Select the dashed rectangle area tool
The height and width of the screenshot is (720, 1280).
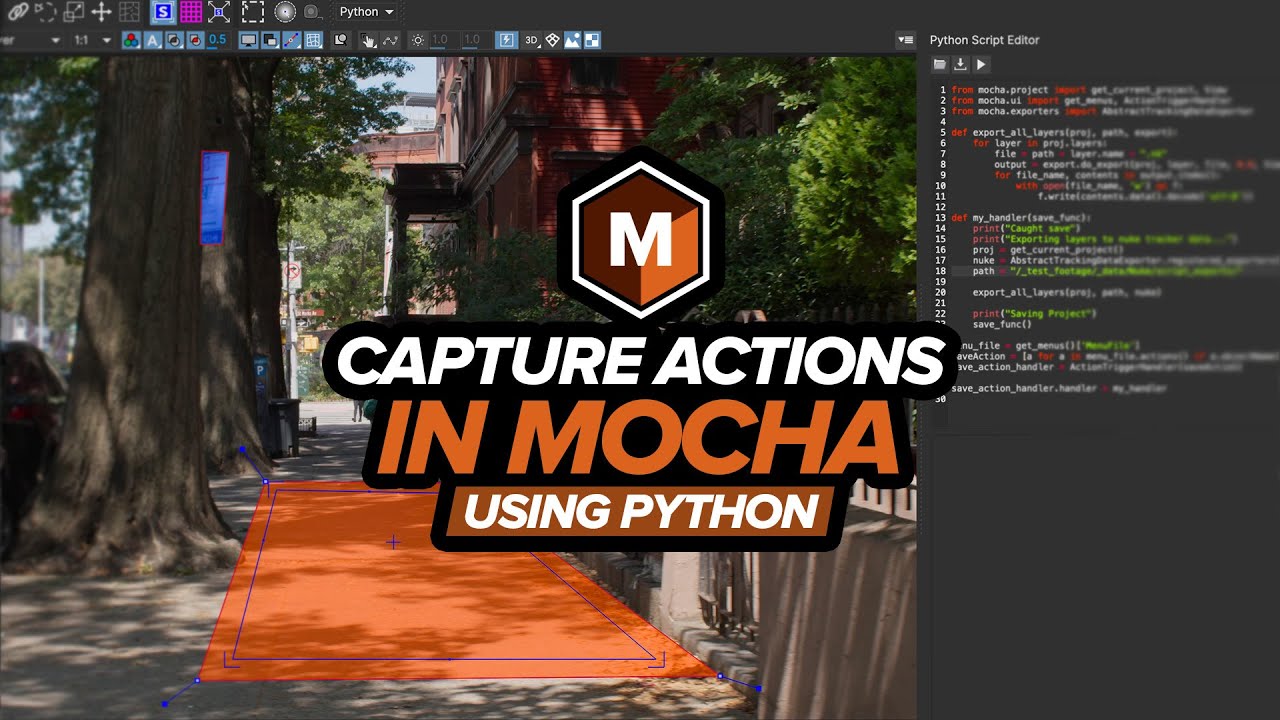pos(252,12)
